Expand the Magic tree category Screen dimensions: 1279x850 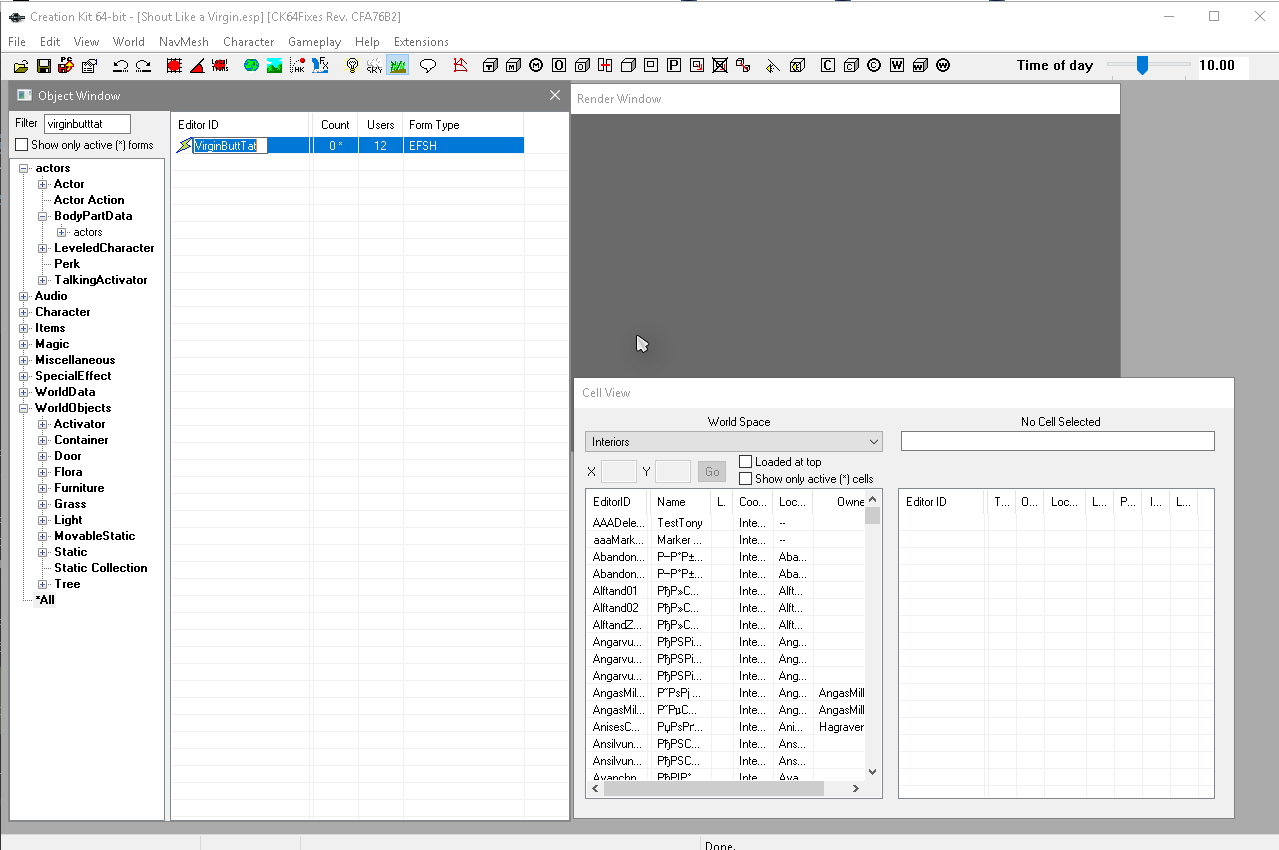pos(24,344)
